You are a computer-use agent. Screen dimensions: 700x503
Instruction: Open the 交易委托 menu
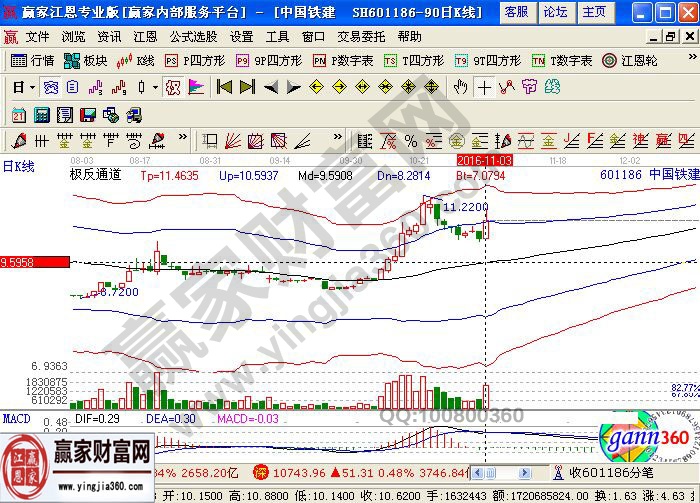pyautogui.click(x=362, y=36)
